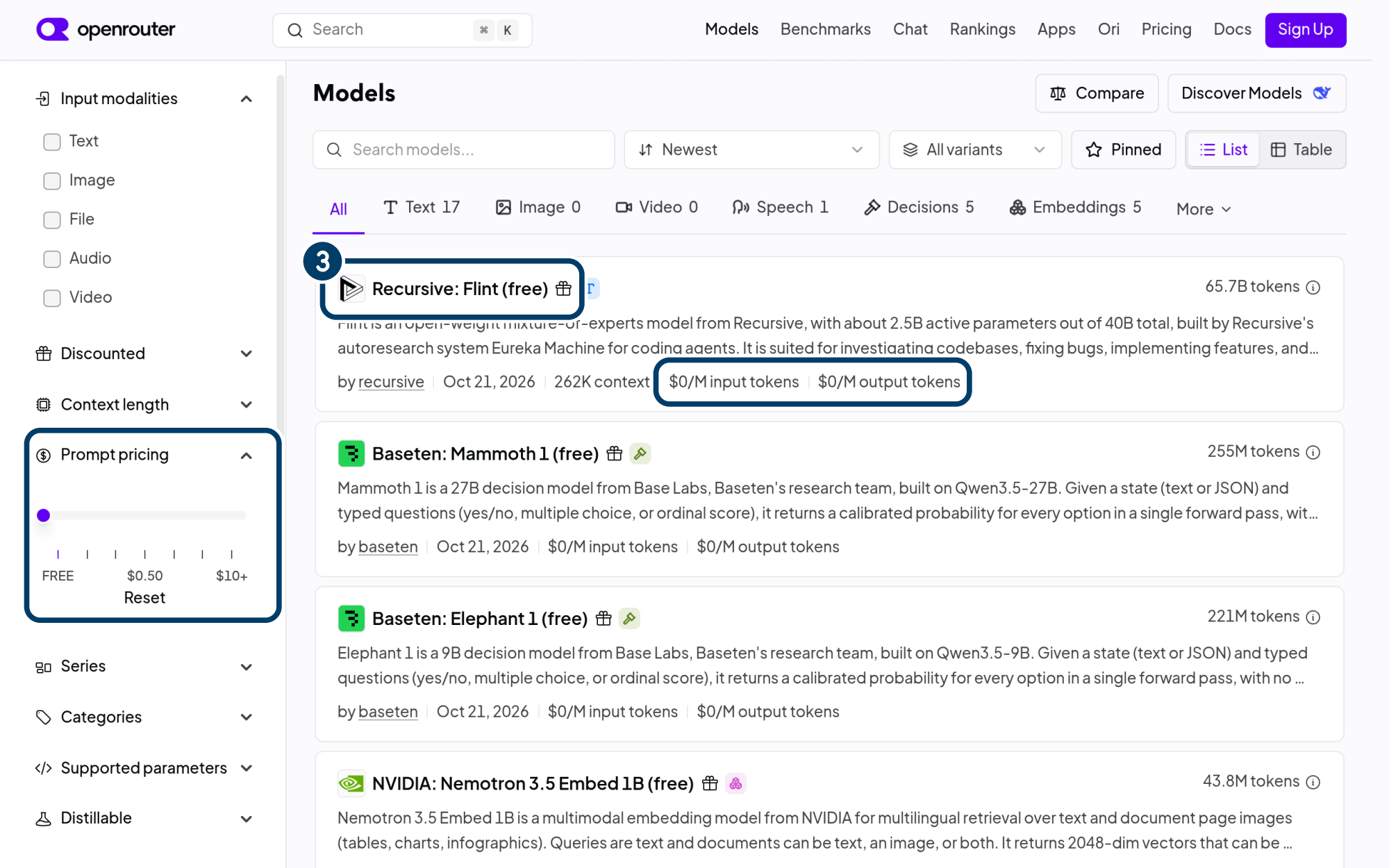Click the Input modalities sidebar icon
Viewport: 1389px width, 868px height.
43,99
